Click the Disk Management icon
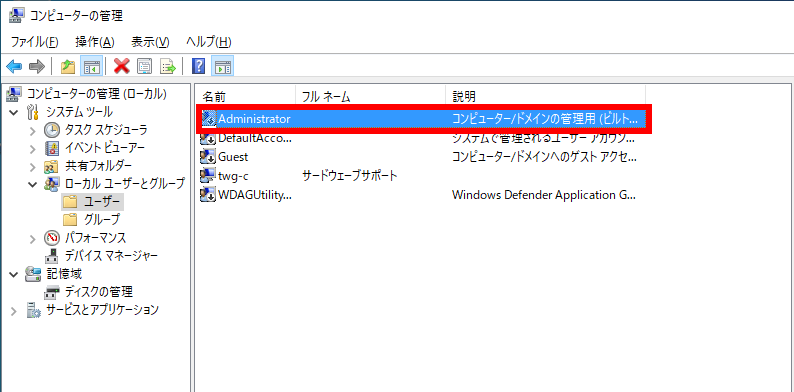Screen dimensions: 794x392 [52, 292]
